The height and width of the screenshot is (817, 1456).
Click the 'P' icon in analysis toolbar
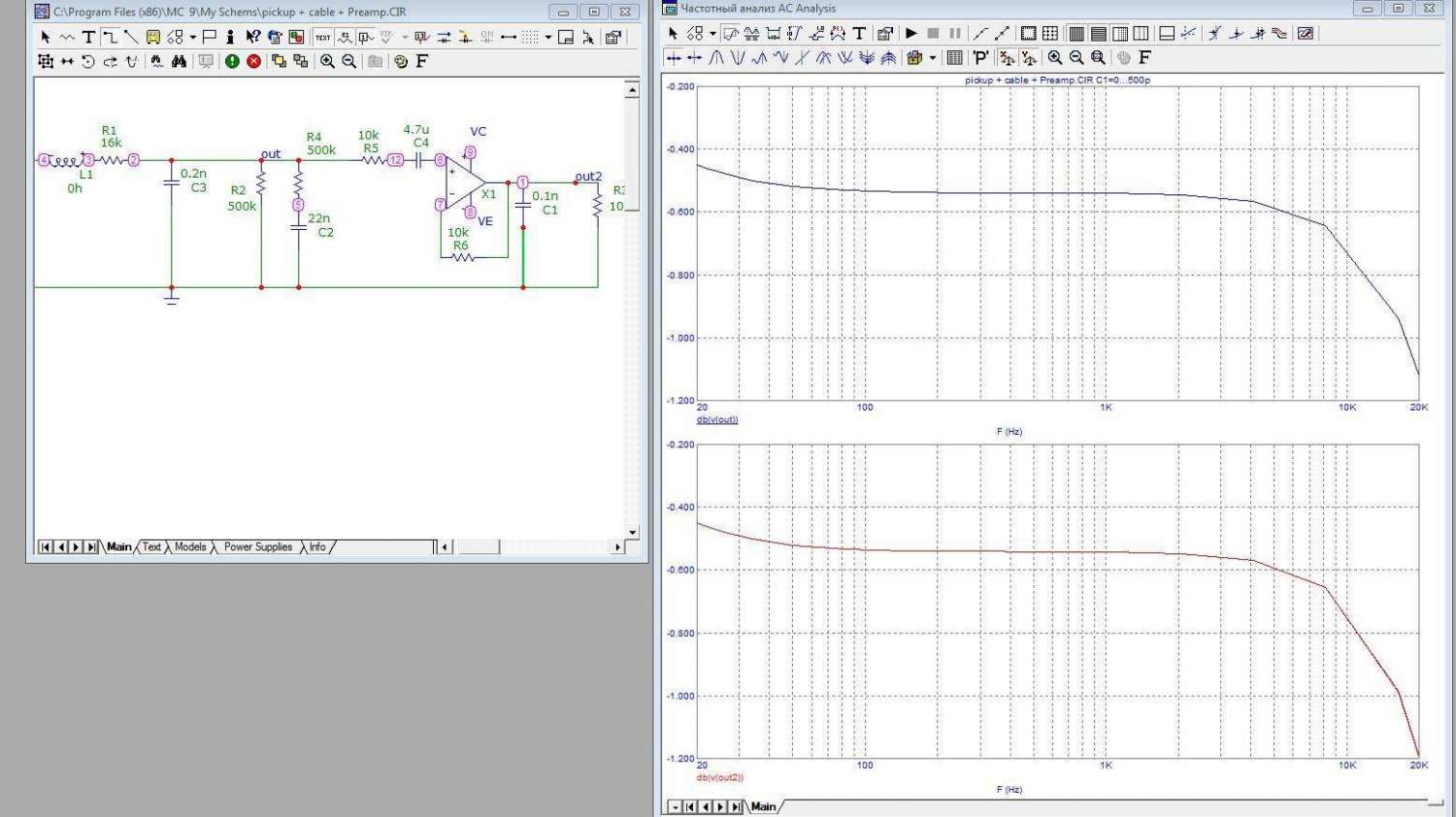(x=980, y=58)
